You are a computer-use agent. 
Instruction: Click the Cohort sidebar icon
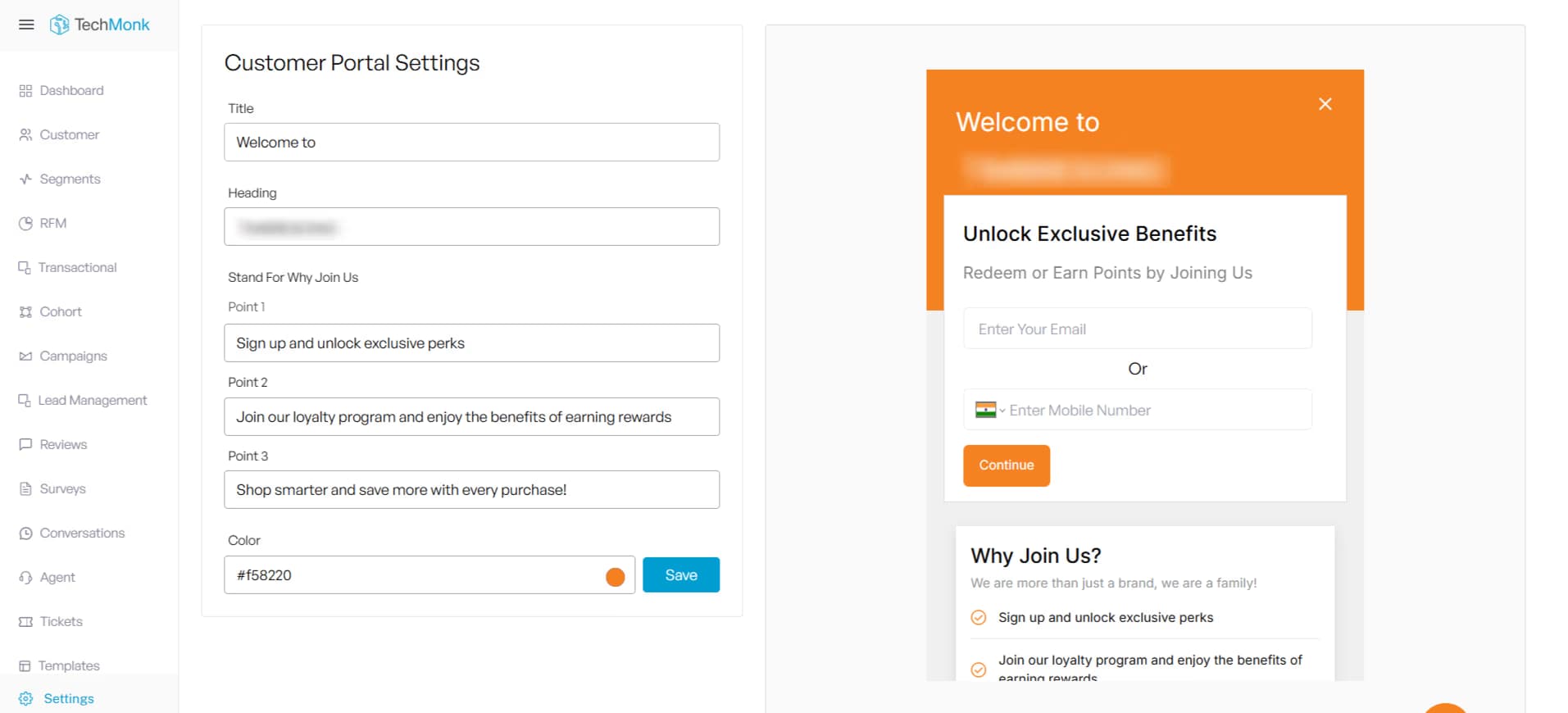(25, 312)
